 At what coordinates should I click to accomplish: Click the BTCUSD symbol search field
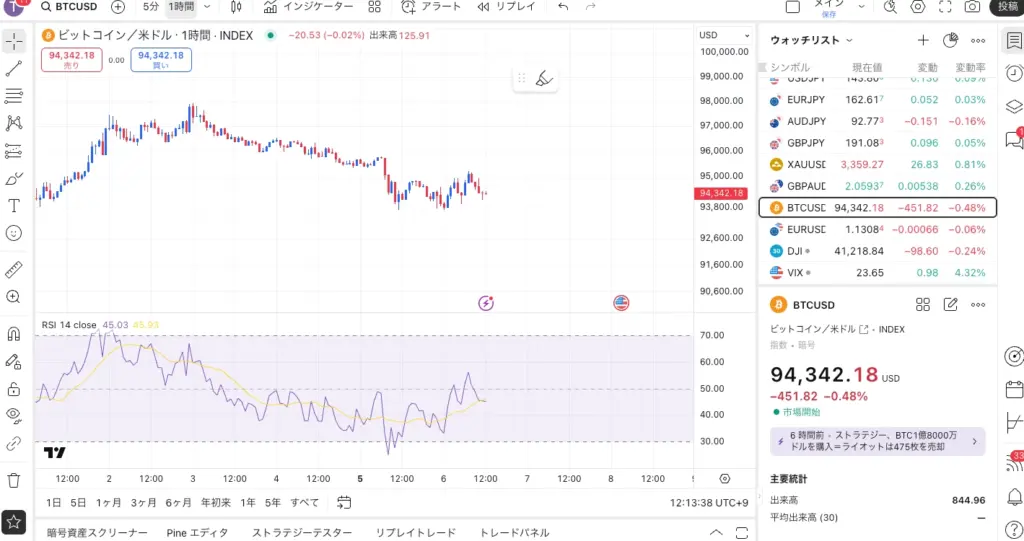click(69, 7)
